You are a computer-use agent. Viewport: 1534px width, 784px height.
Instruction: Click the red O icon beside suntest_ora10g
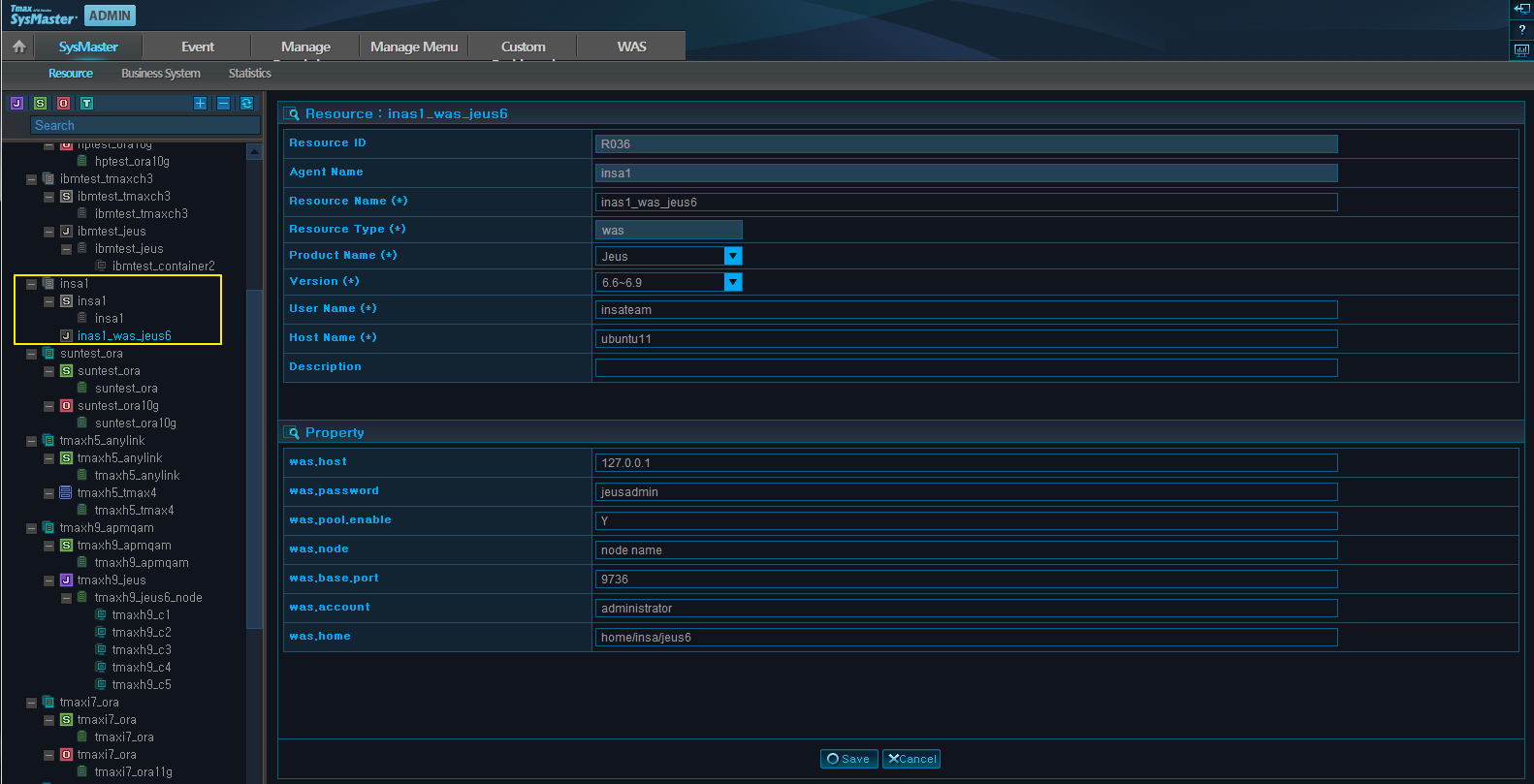tap(66, 405)
